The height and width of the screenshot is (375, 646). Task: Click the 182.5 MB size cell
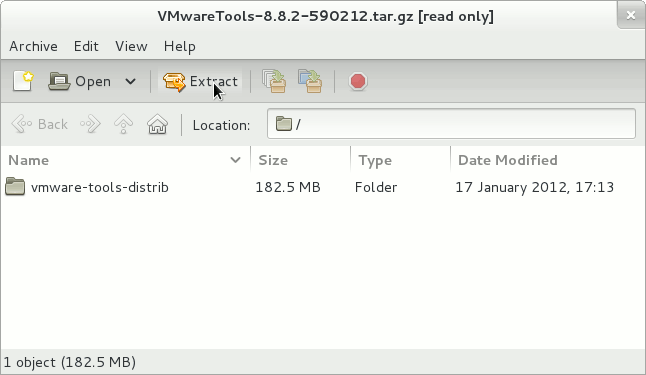288,187
